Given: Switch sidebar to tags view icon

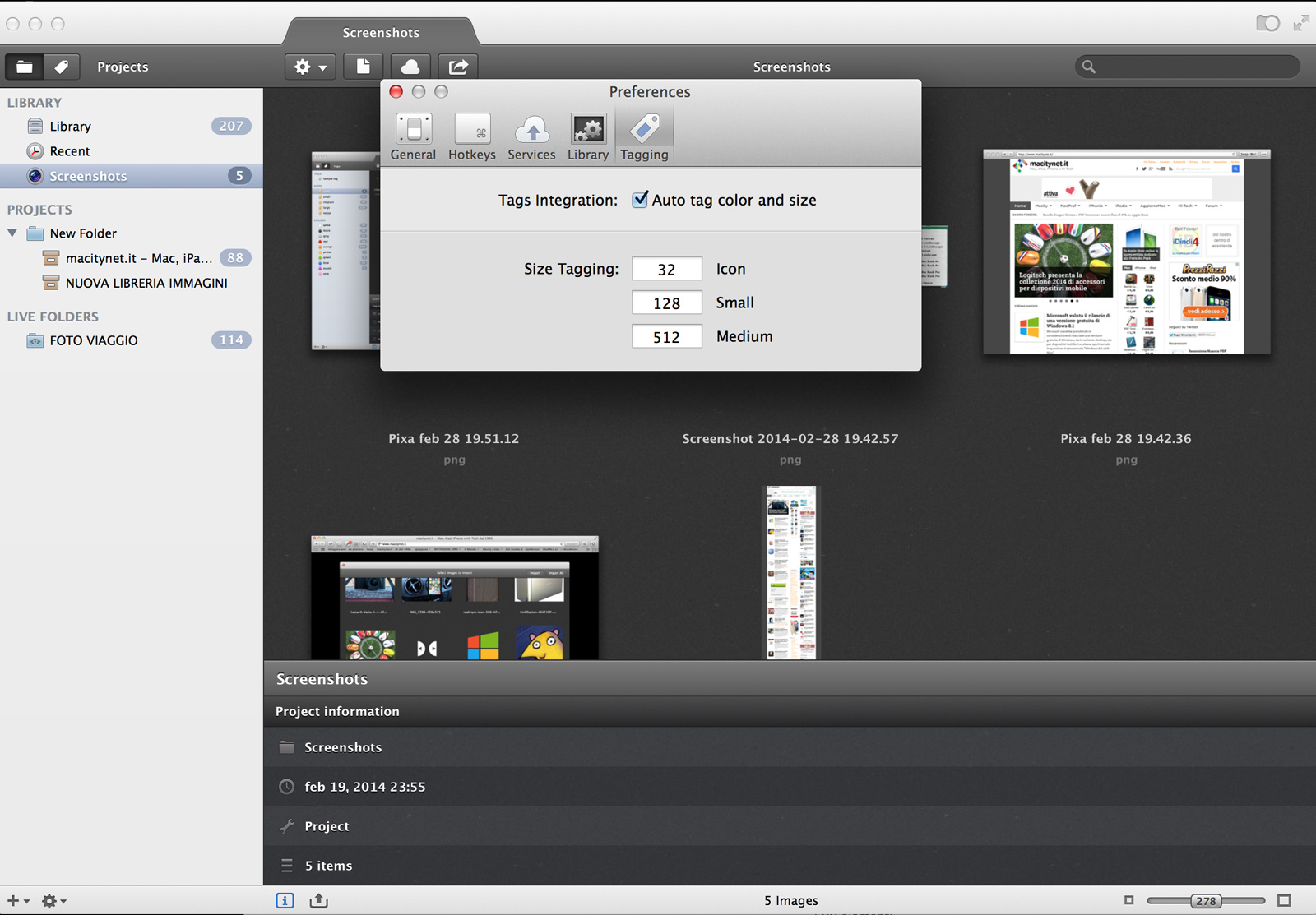Looking at the screenshot, I should click(62, 67).
